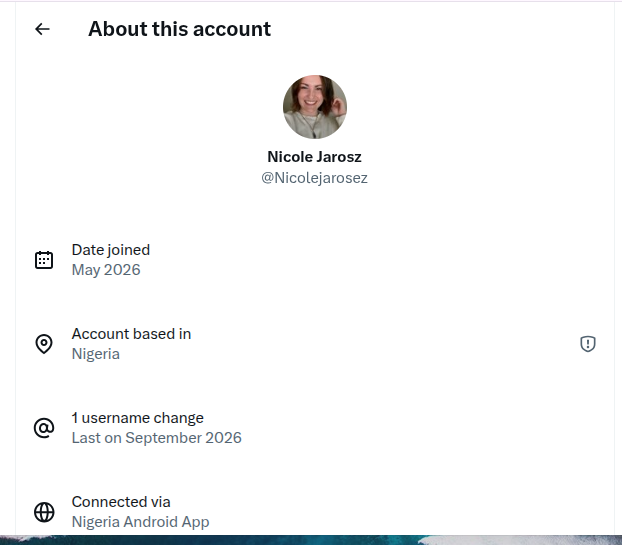Click the "May 2026" value
The image size is (622, 545).
tap(106, 270)
